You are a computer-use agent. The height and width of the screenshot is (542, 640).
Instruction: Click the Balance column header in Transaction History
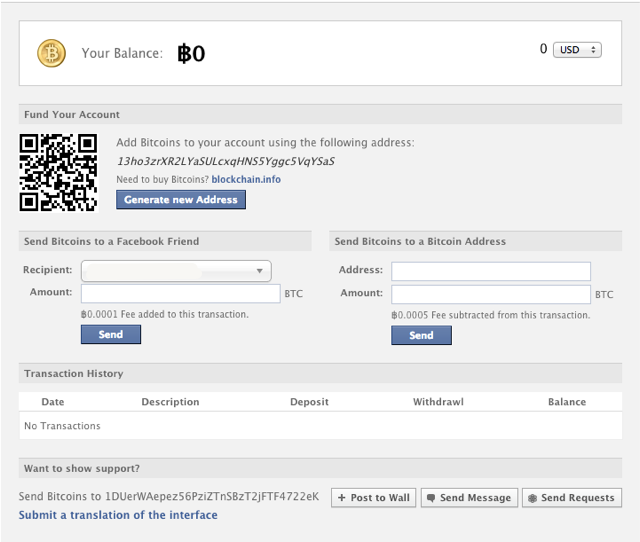coord(566,402)
